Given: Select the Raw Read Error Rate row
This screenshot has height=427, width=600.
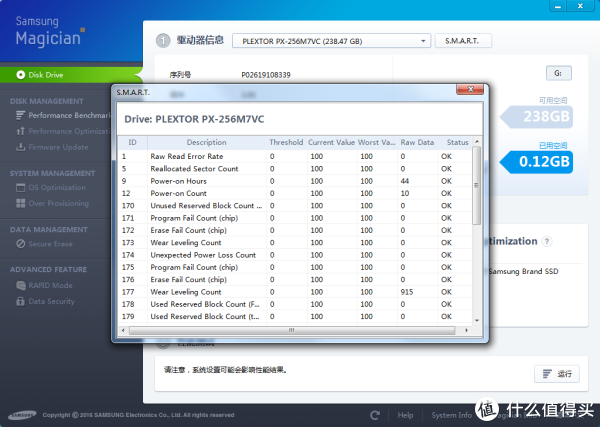Looking at the screenshot, I should click(x=295, y=156).
